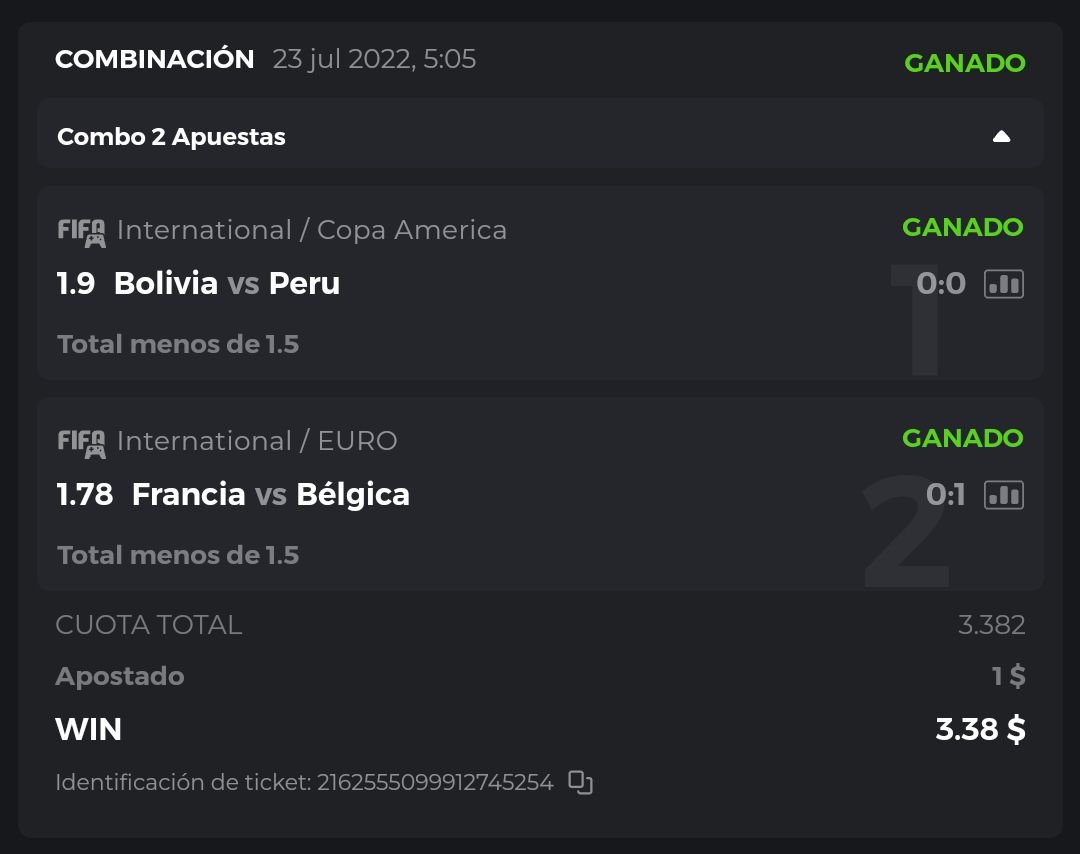Click the FIFA icon beside EURO
The width and height of the screenshot is (1080, 854).
pyautogui.click(x=82, y=443)
